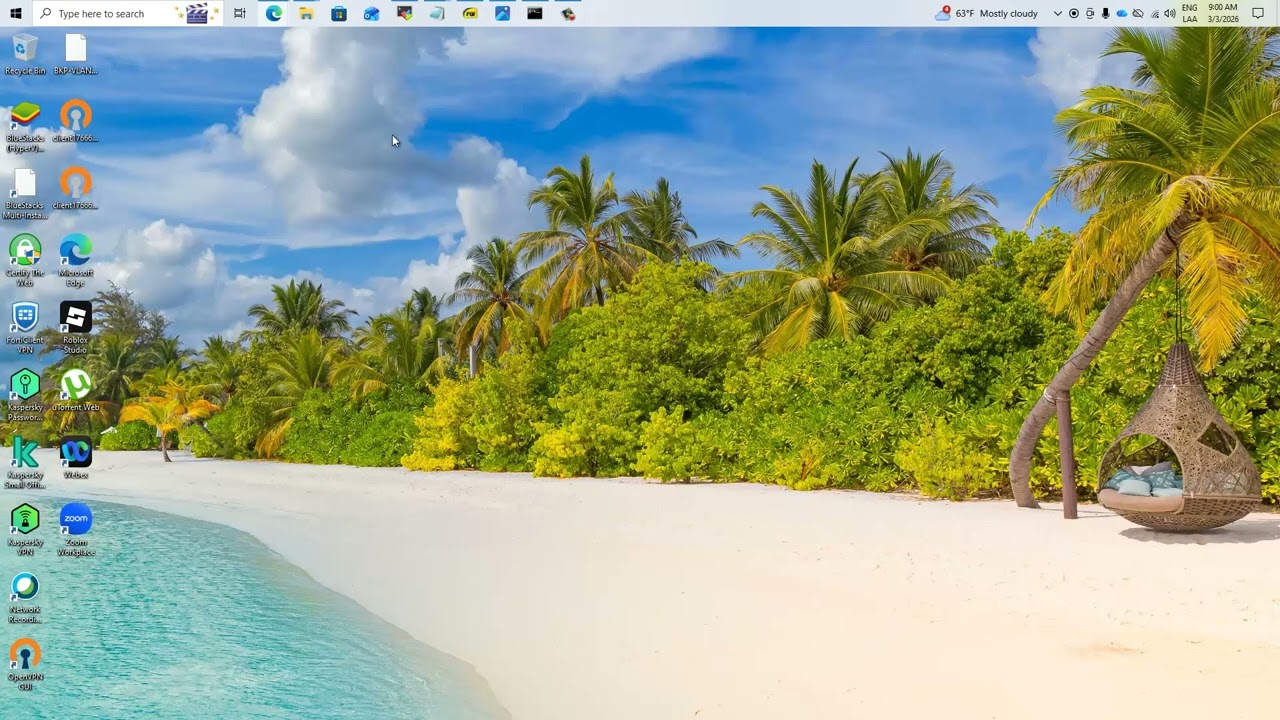Select the Webex desktop shortcut
The width and height of the screenshot is (1280, 720).
click(76, 458)
